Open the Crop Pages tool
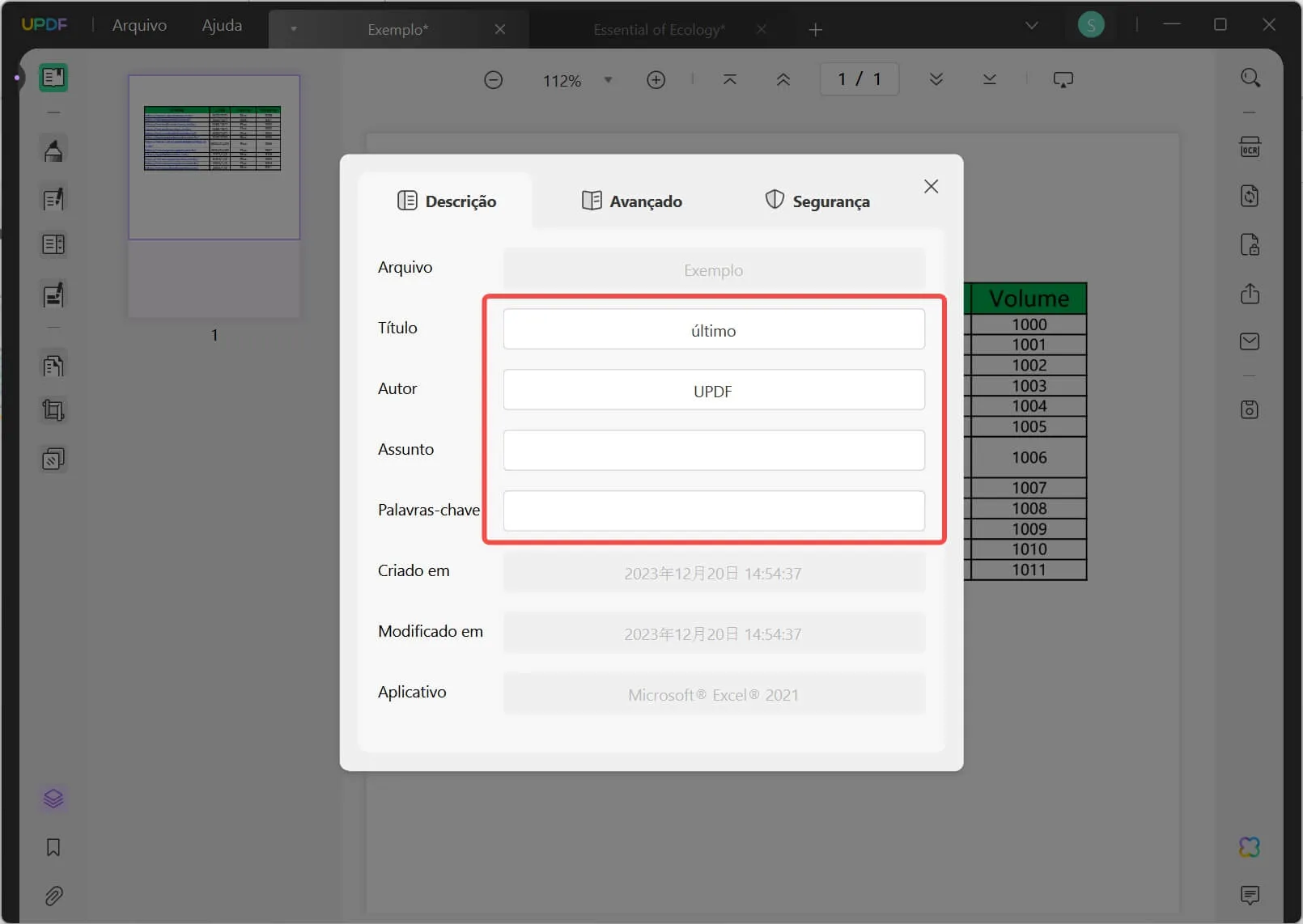The height and width of the screenshot is (924, 1303). coord(53,410)
